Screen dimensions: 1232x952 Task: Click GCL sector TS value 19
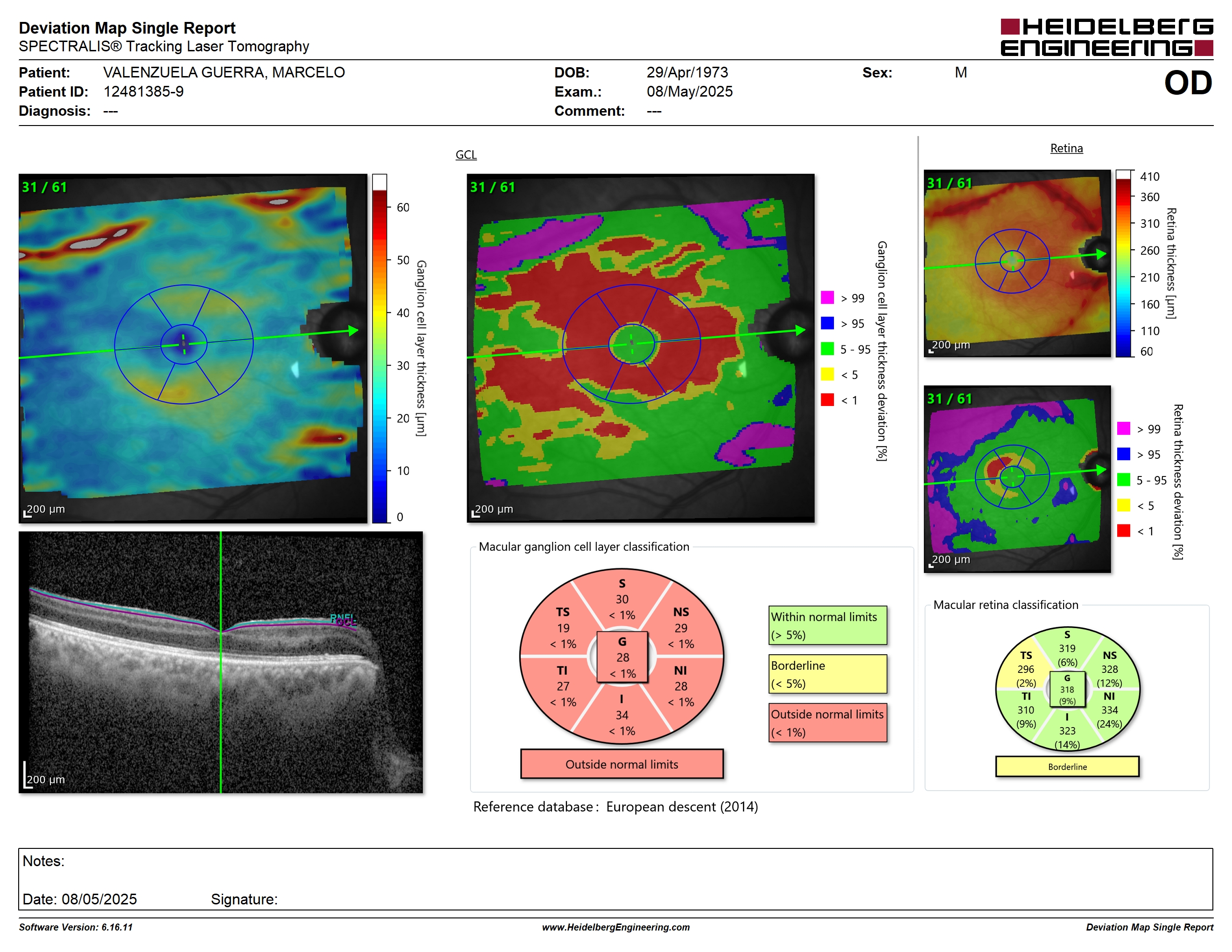[563, 628]
